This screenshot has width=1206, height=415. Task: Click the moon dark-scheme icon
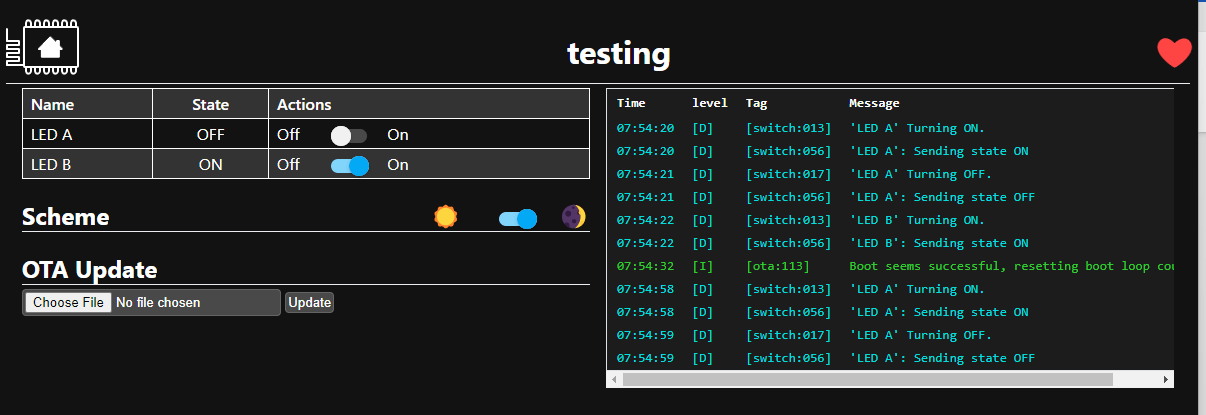click(x=573, y=216)
